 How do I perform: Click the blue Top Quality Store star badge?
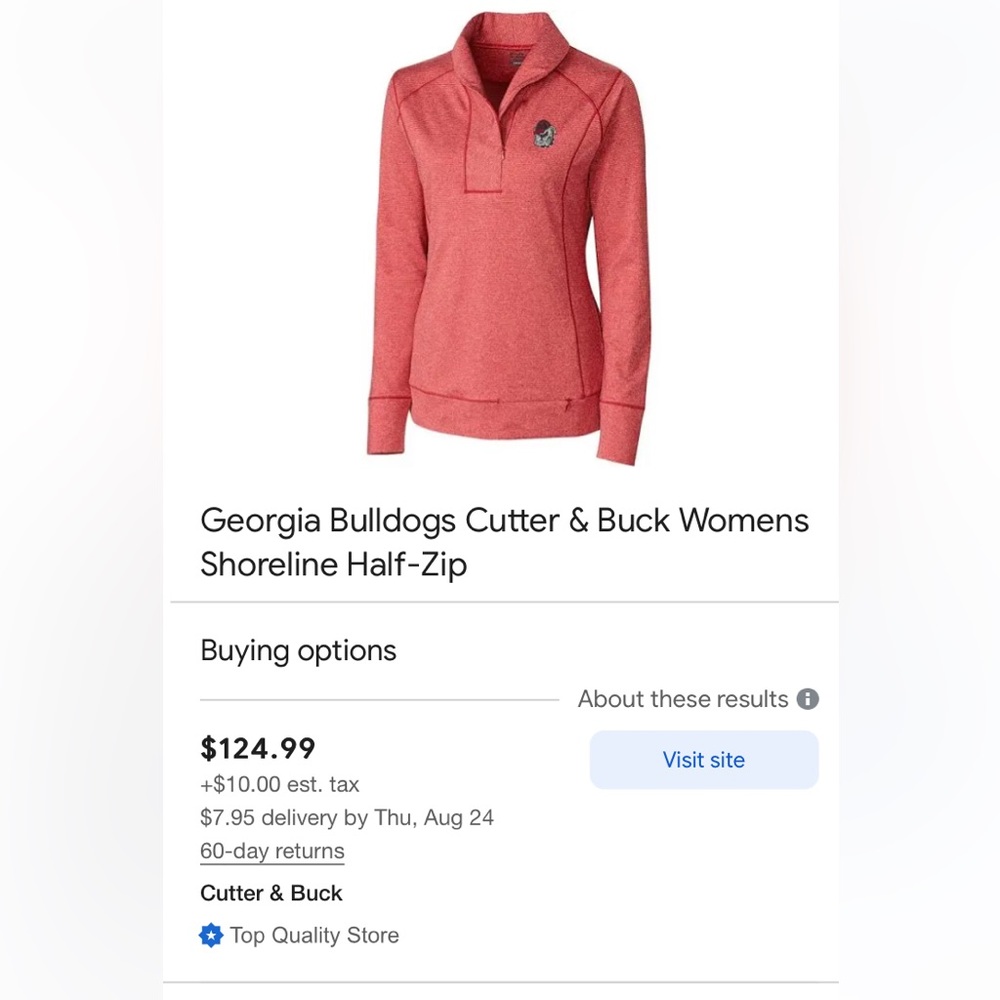point(210,935)
